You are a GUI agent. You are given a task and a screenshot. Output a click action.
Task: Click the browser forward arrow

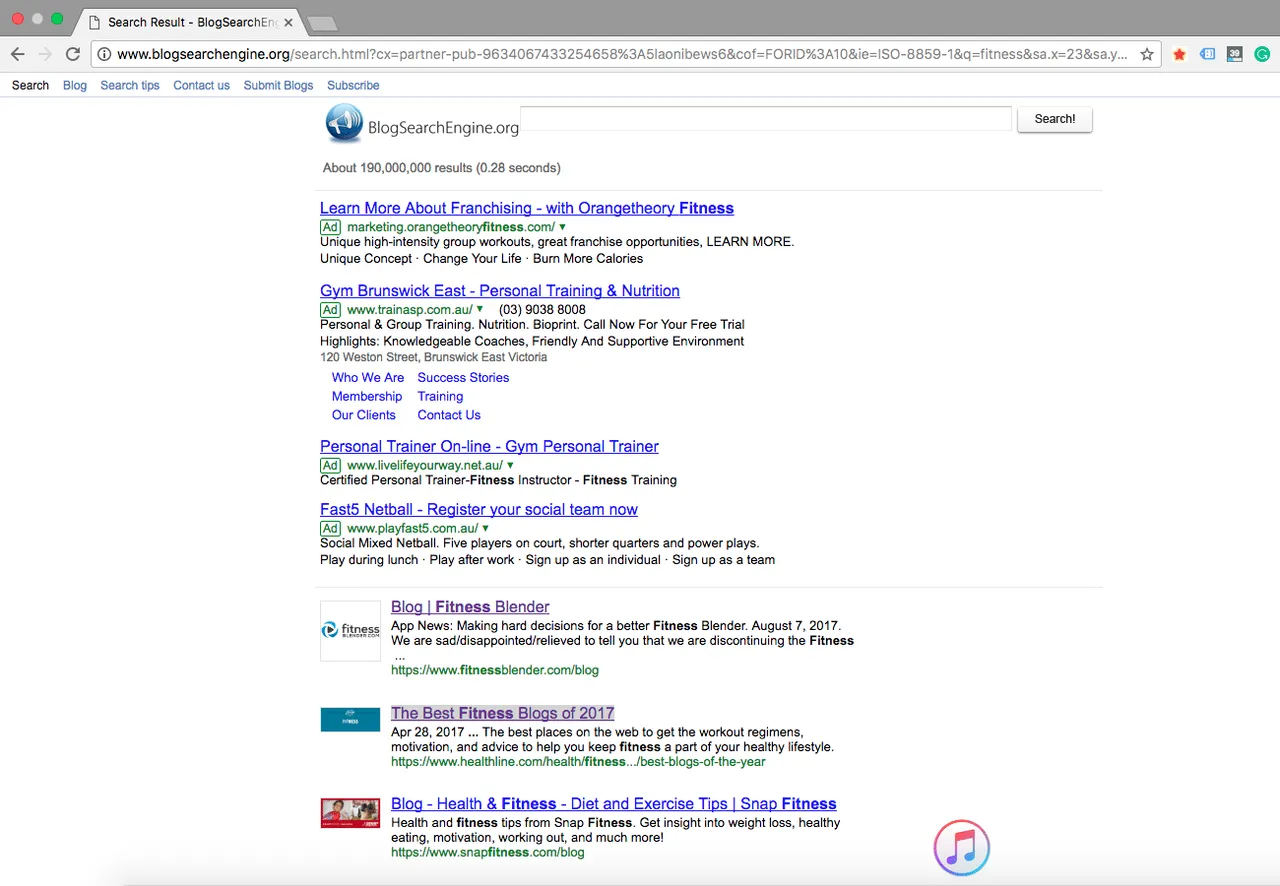(45, 54)
